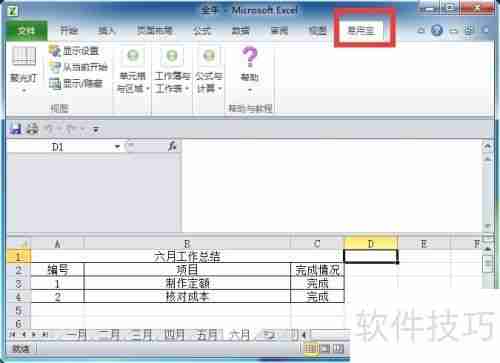Click the first-sheet navigation arrow
The image size is (500, 363).
(x=14, y=334)
